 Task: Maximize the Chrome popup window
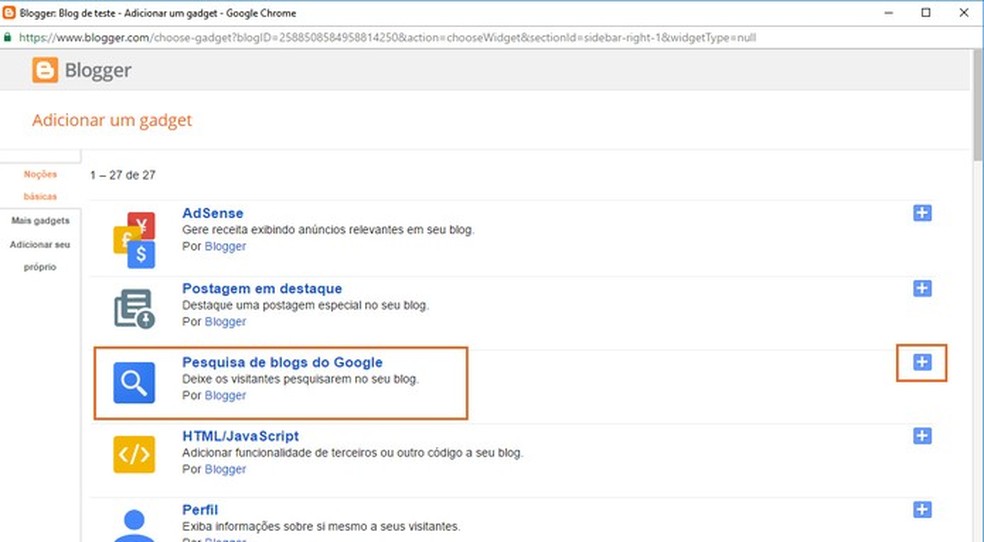point(926,13)
